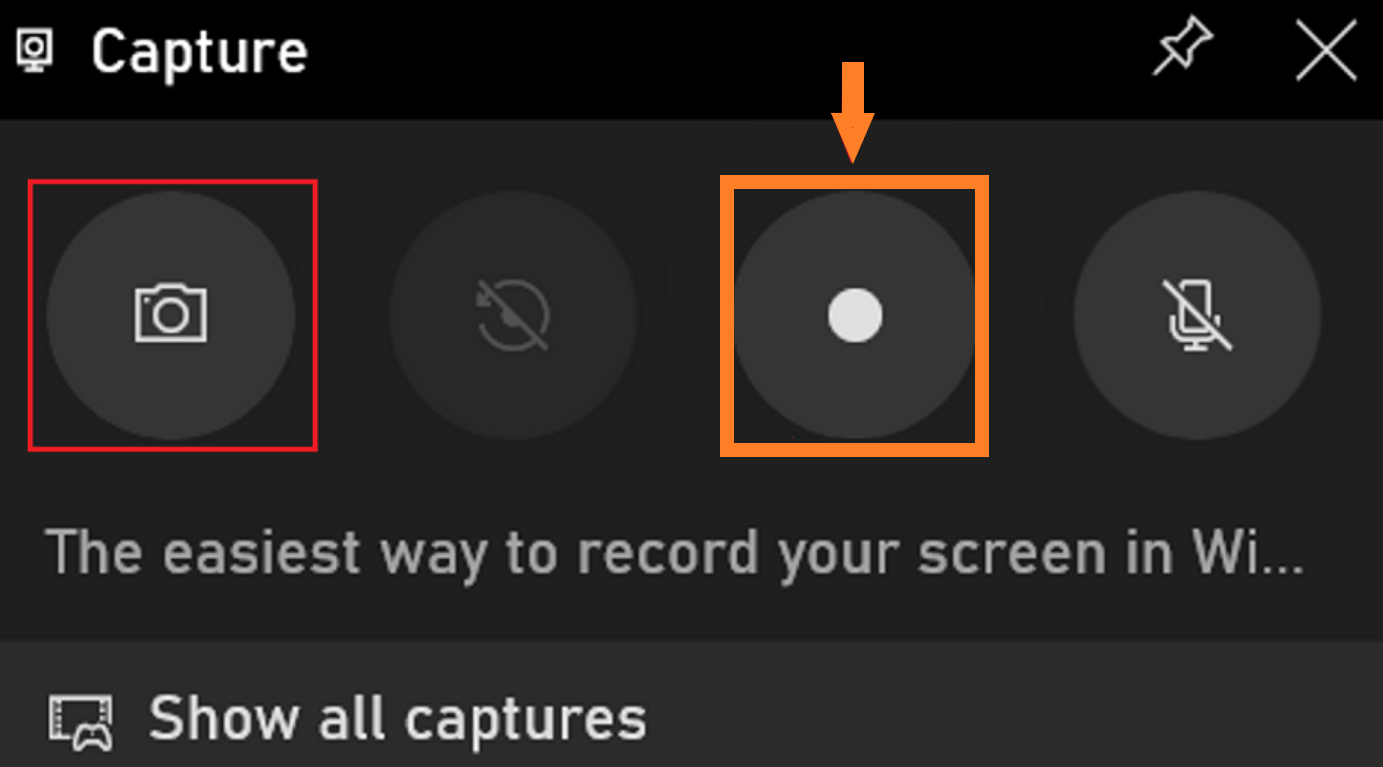Select the recording title text about easiest way

pyautogui.click(x=675, y=552)
